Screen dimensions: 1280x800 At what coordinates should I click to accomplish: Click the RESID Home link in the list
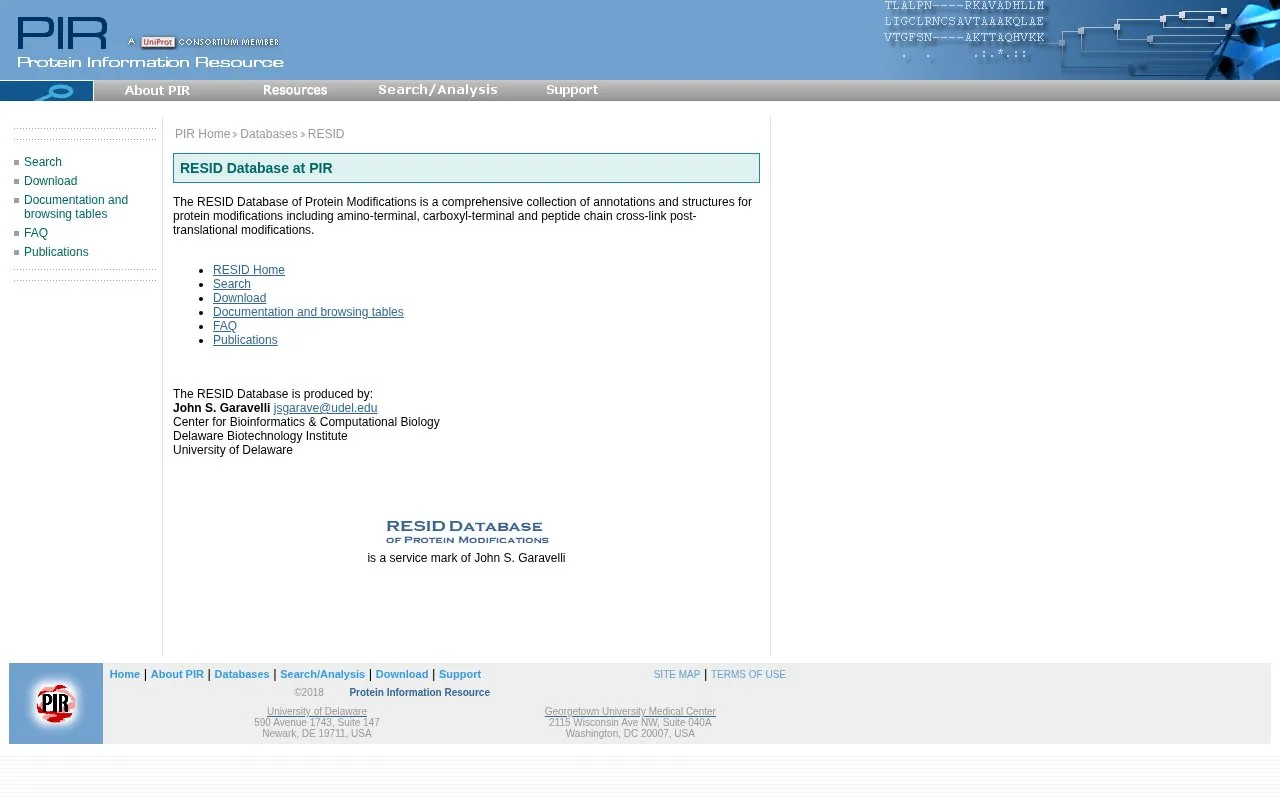coord(249,270)
